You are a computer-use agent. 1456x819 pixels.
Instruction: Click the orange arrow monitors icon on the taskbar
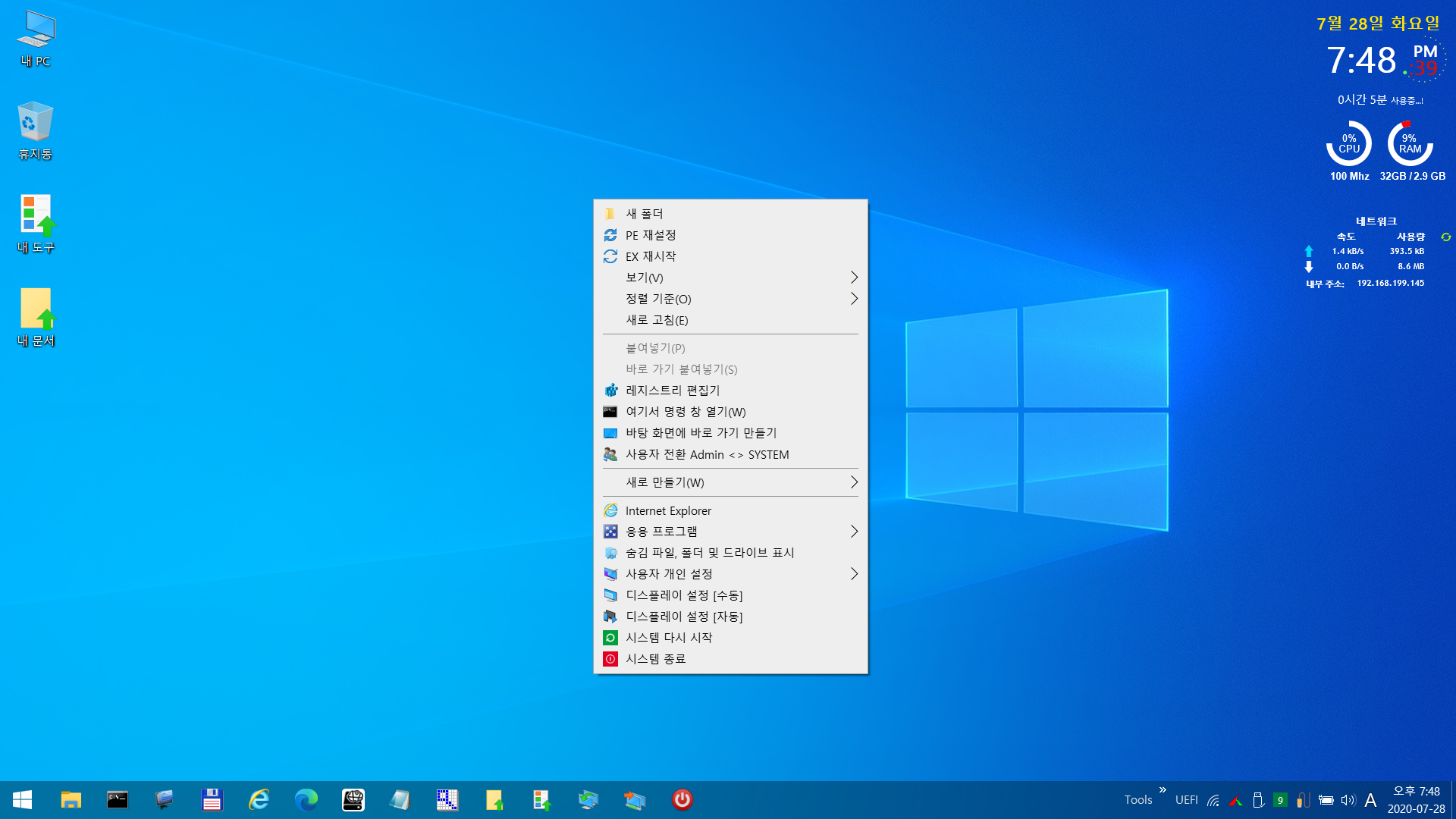[x=635, y=800]
